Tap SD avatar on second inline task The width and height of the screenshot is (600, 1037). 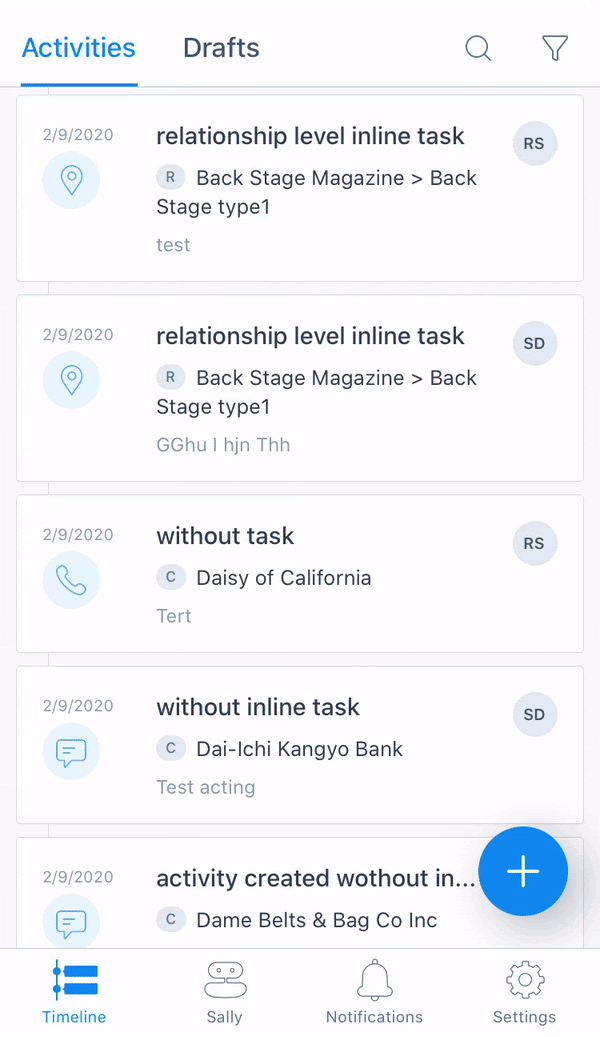pyautogui.click(x=534, y=344)
